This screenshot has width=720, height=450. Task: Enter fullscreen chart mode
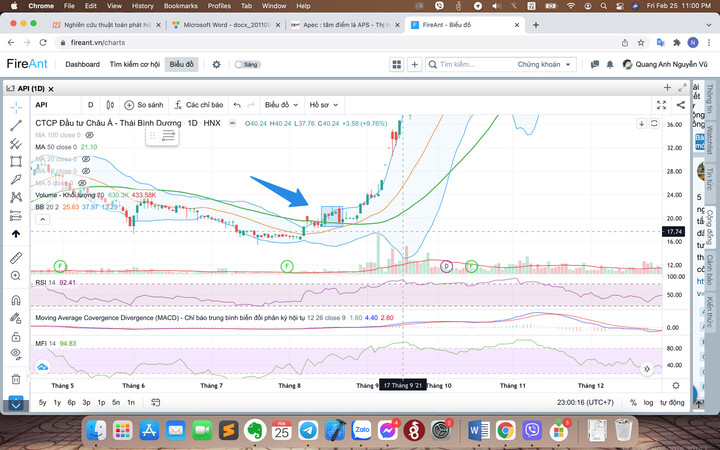pos(661,105)
